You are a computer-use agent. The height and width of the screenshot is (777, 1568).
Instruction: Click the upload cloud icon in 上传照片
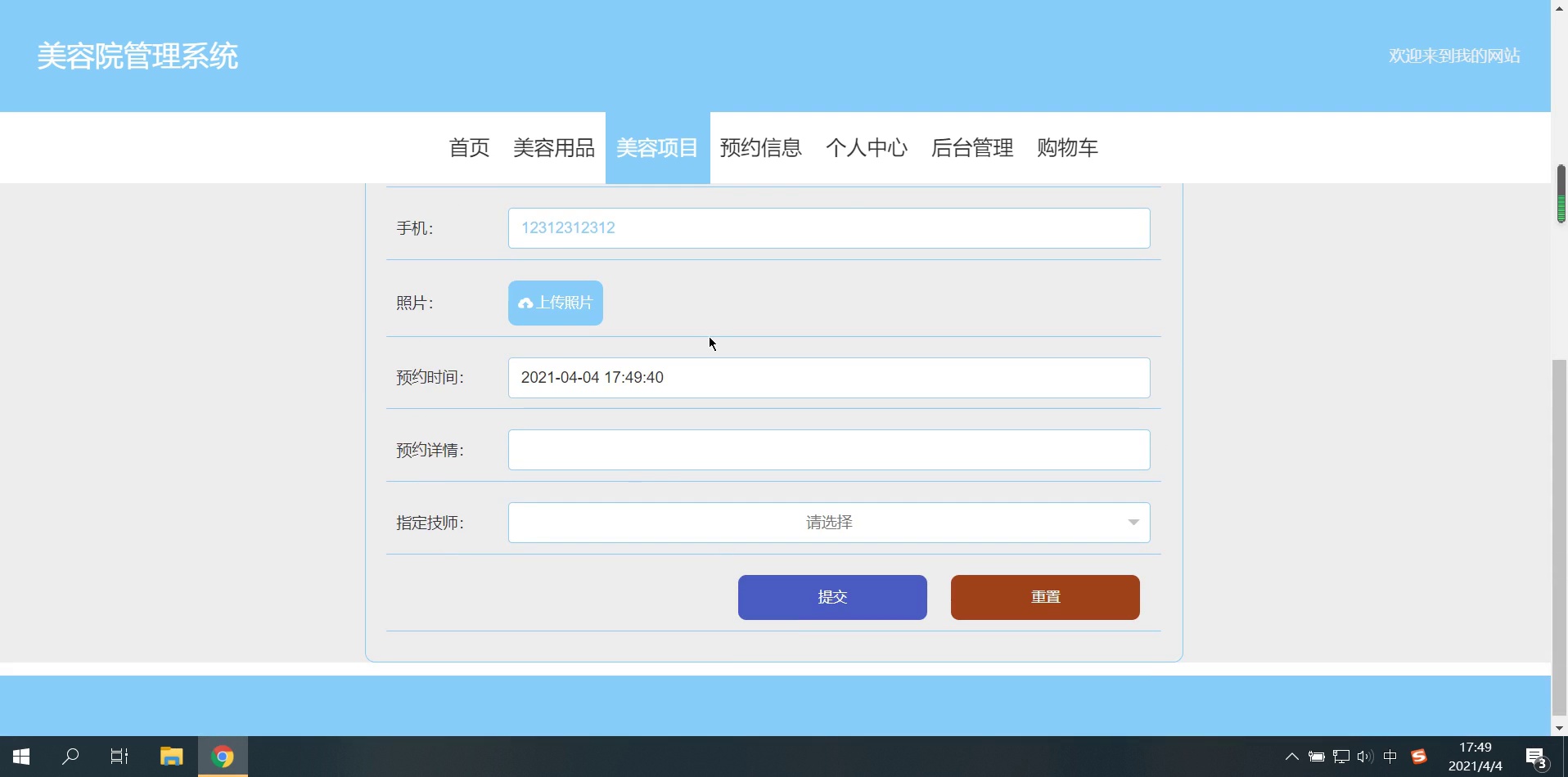[525, 303]
